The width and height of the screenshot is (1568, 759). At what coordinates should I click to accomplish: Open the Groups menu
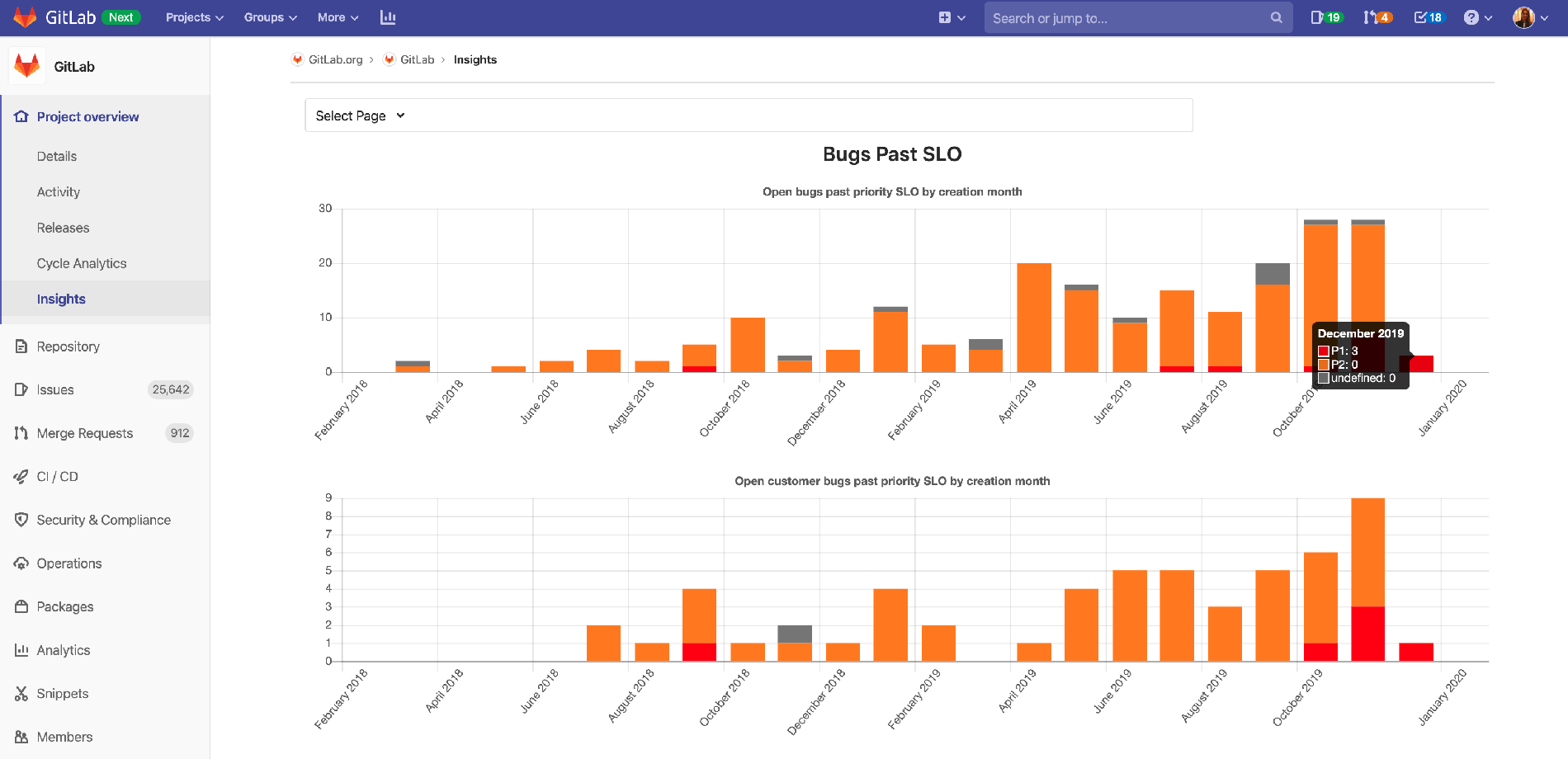pyautogui.click(x=270, y=16)
